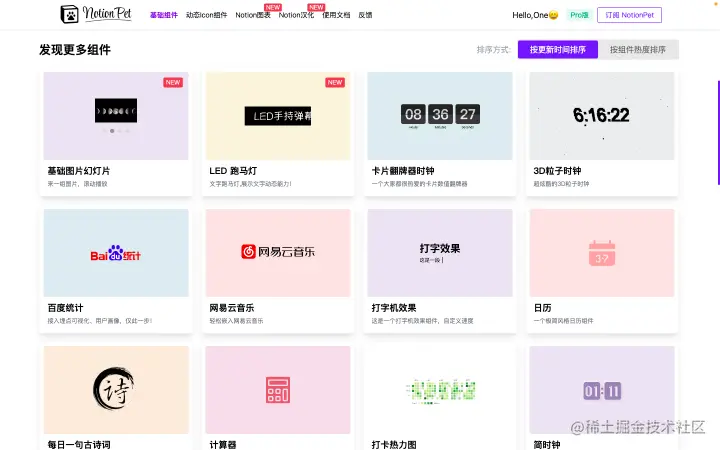Click the 基础图片幻灯片 title
Viewport: 720px width, 450px height.
pyautogui.click(x=79, y=171)
